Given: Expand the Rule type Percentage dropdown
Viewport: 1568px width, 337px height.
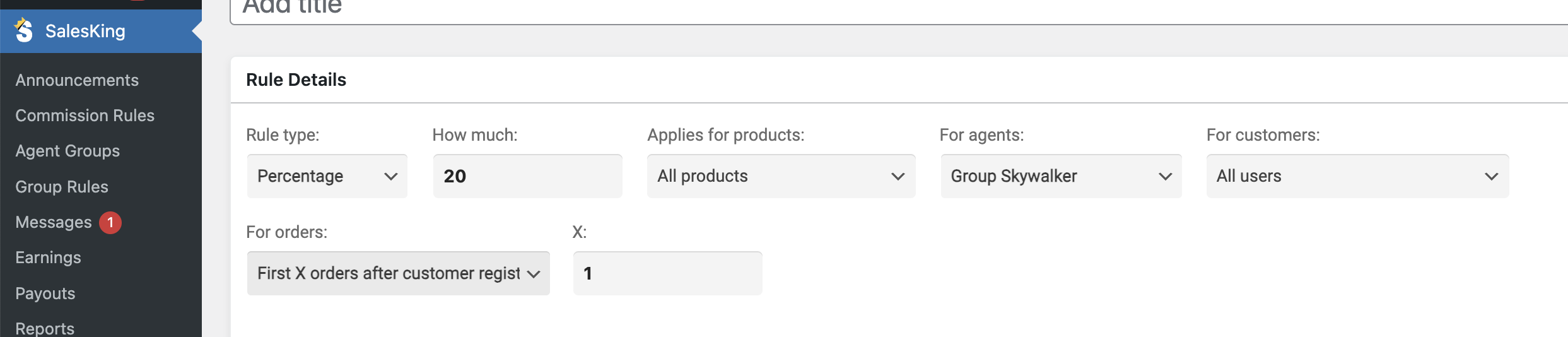Looking at the screenshot, I should point(327,176).
